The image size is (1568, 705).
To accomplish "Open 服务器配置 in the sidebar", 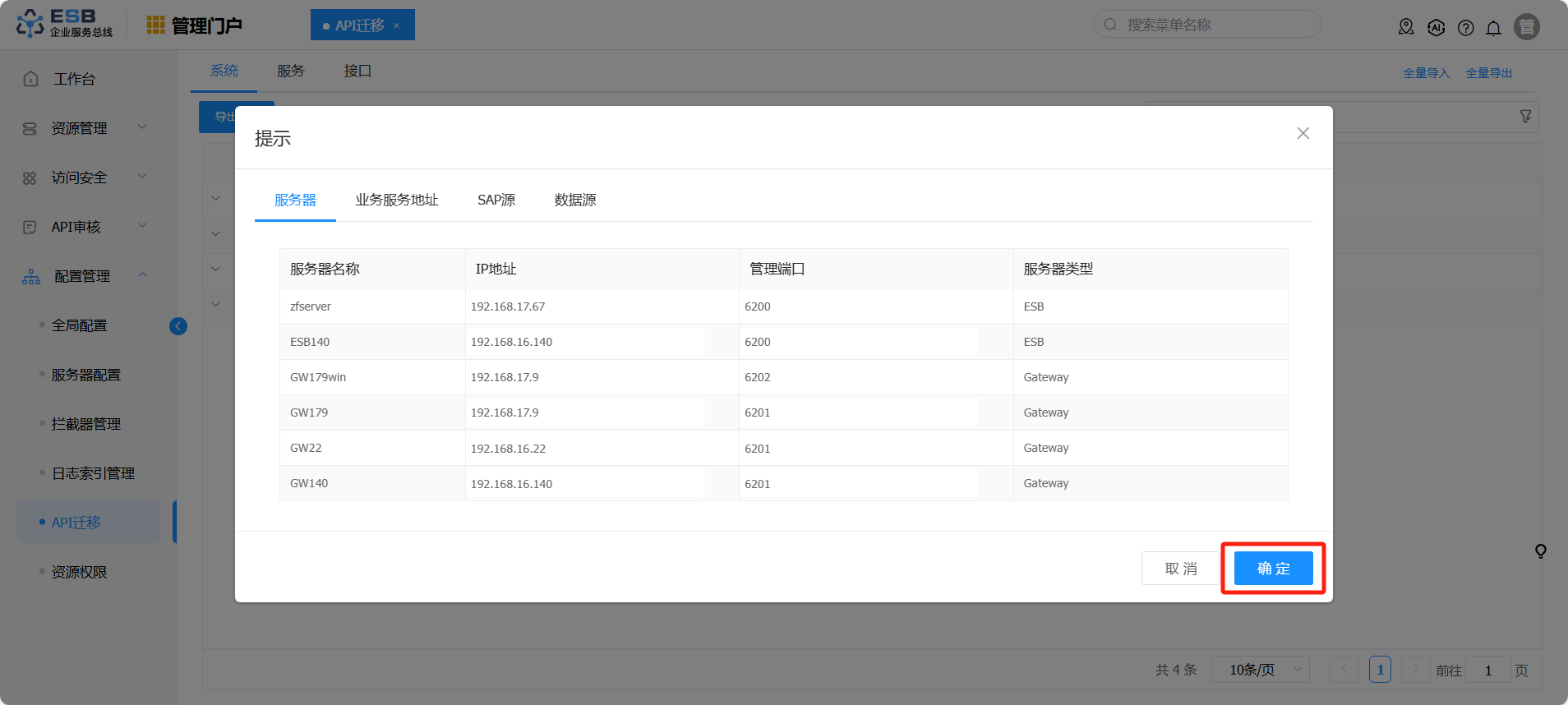I will tap(86, 375).
